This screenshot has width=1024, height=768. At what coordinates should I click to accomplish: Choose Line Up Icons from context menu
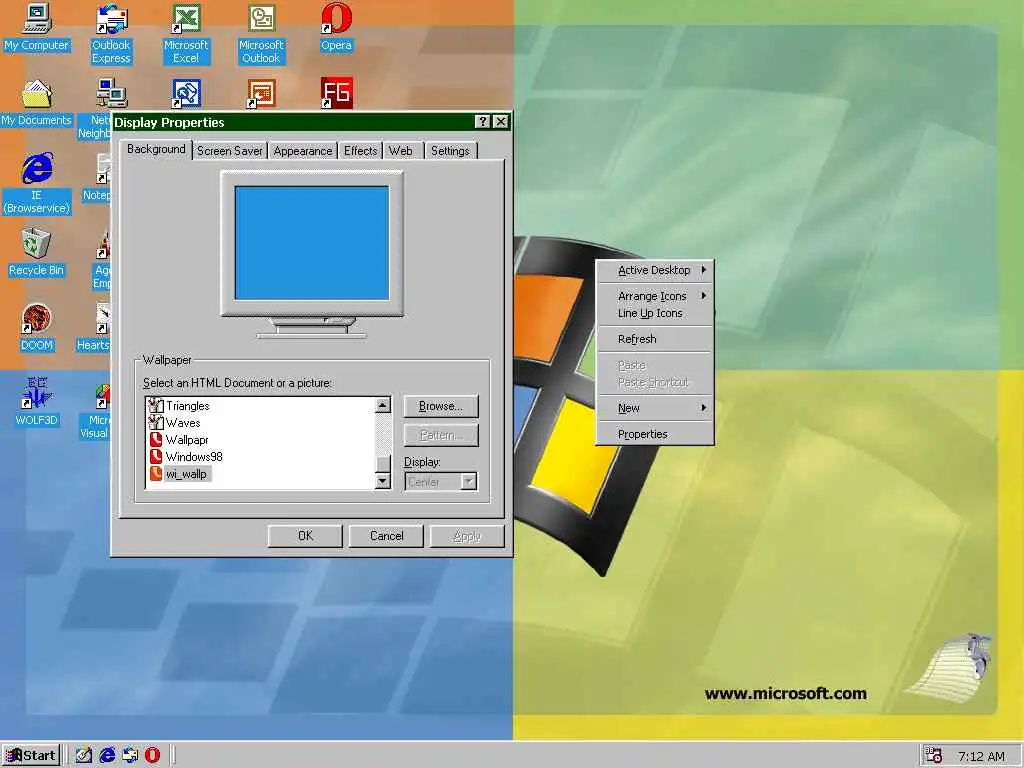[655, 313]
